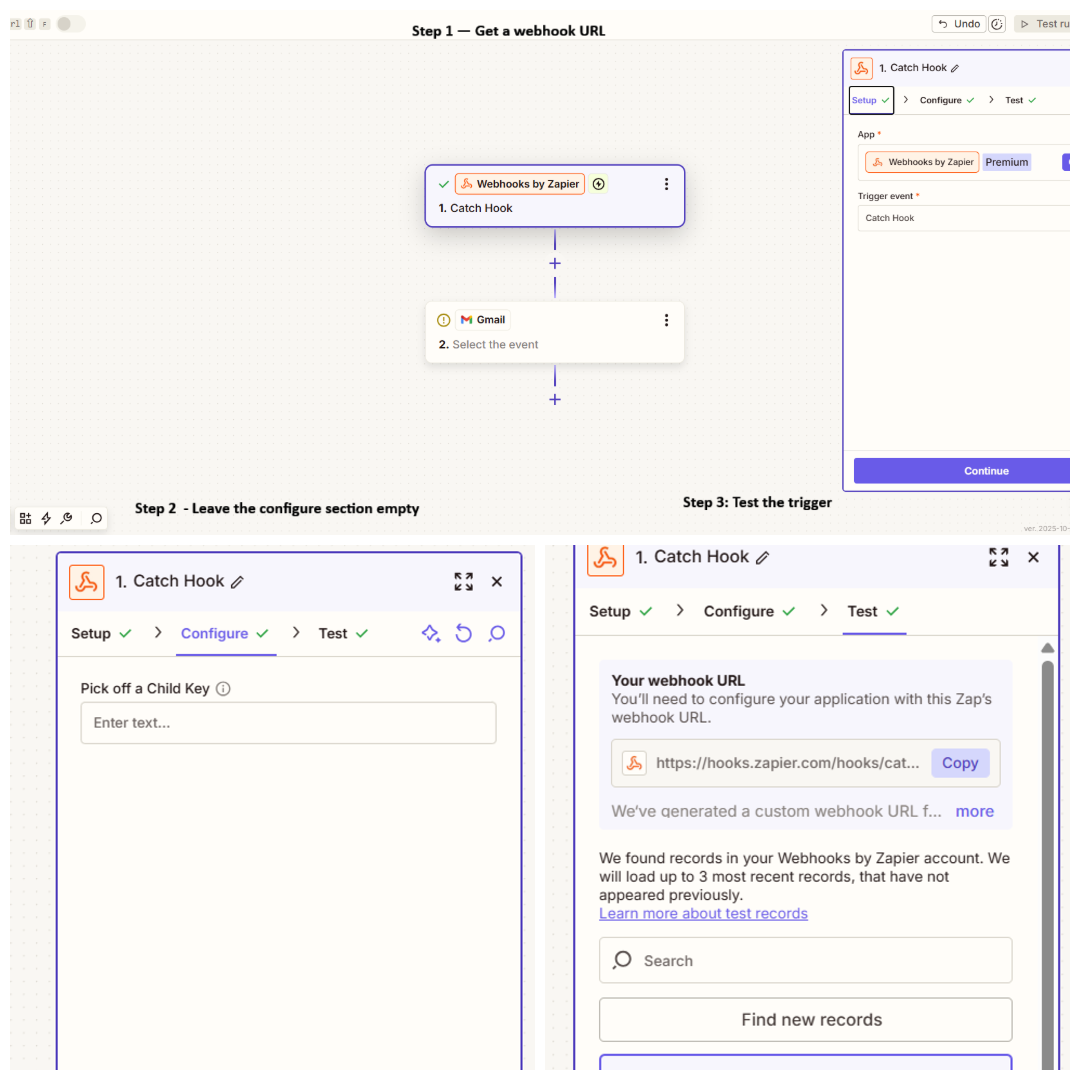Click Find new records button
This screenshot has width=1080, height=1080.
(x=805, y=1019)
